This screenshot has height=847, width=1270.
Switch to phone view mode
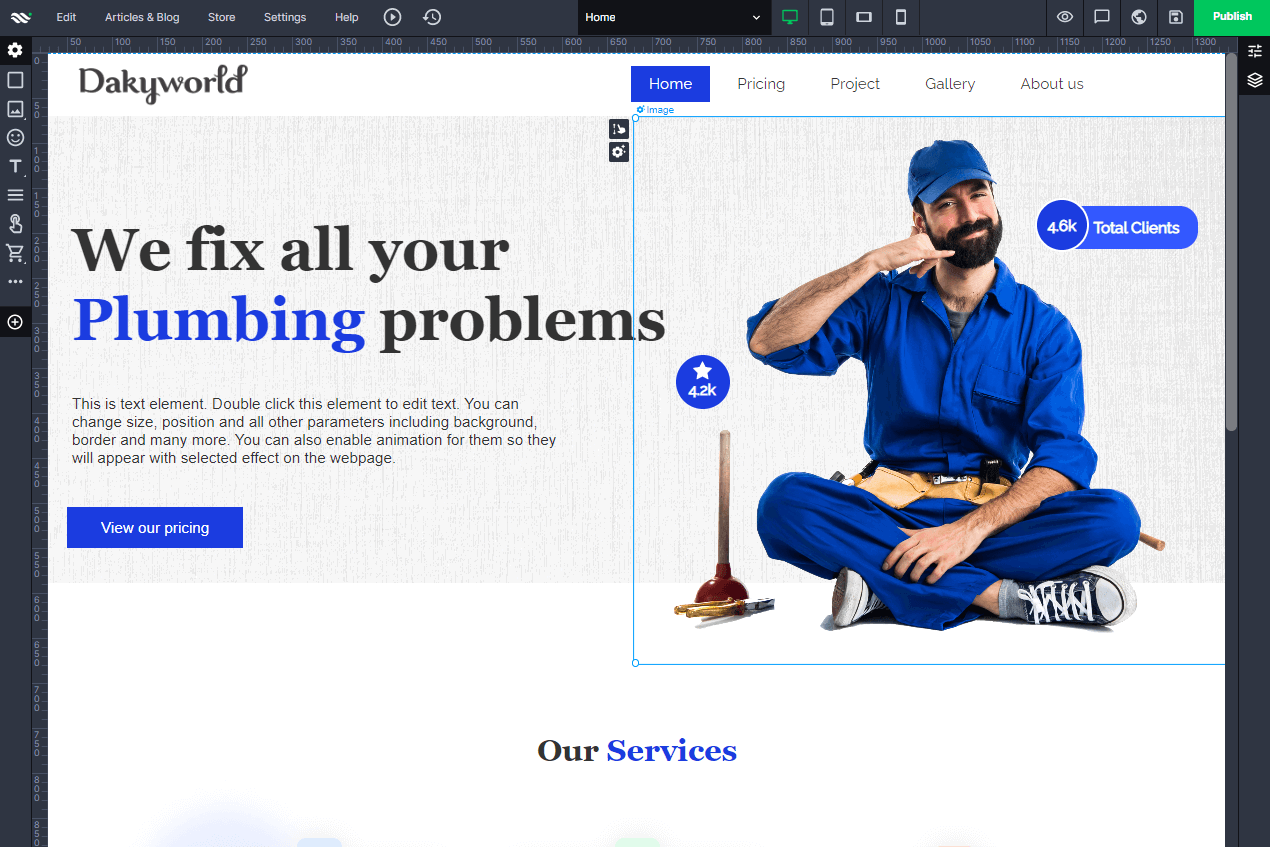point(901,17)
